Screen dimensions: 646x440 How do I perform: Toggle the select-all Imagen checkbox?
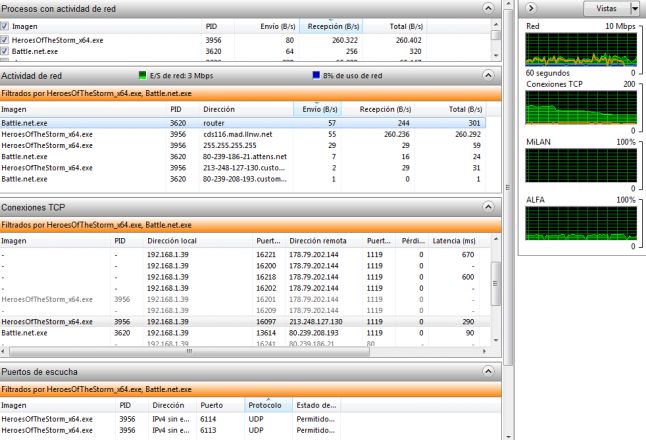[x=5, y=26]
